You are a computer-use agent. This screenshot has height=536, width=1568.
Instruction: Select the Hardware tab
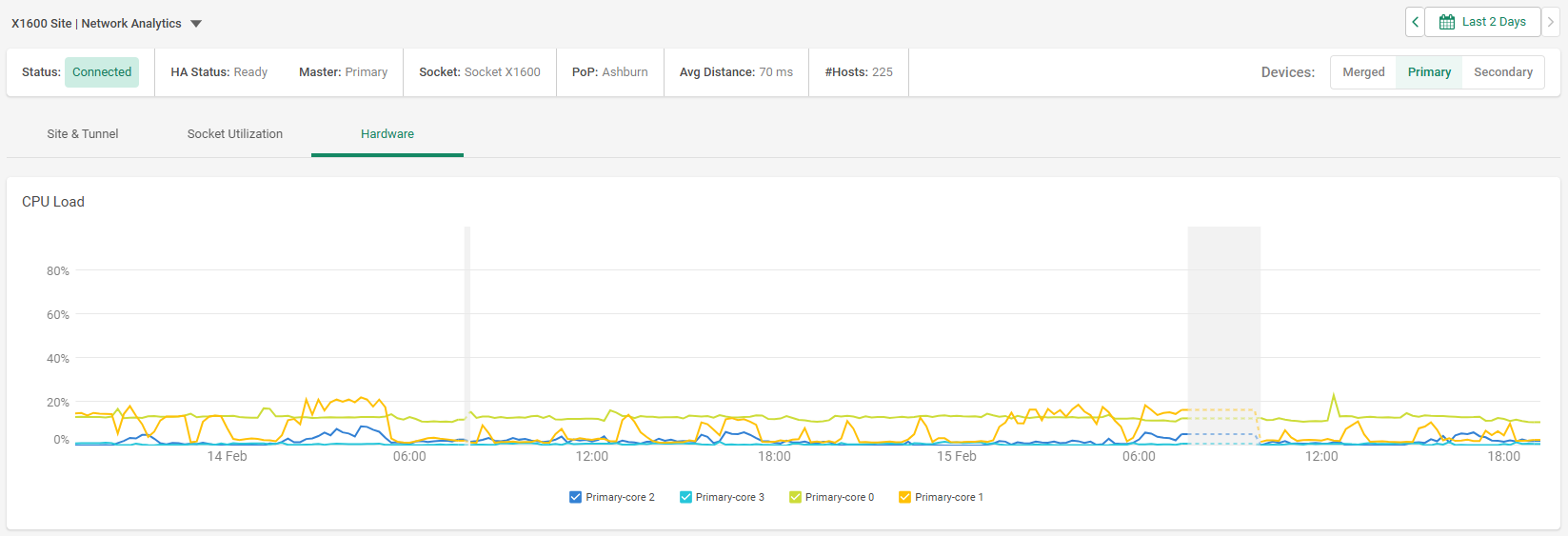387,134
